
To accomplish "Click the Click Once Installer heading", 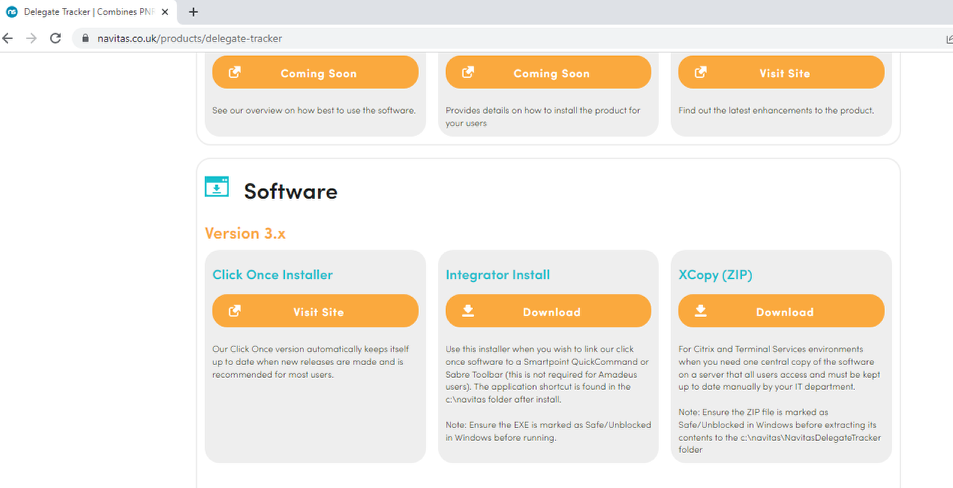I will (x=272, y=275).
